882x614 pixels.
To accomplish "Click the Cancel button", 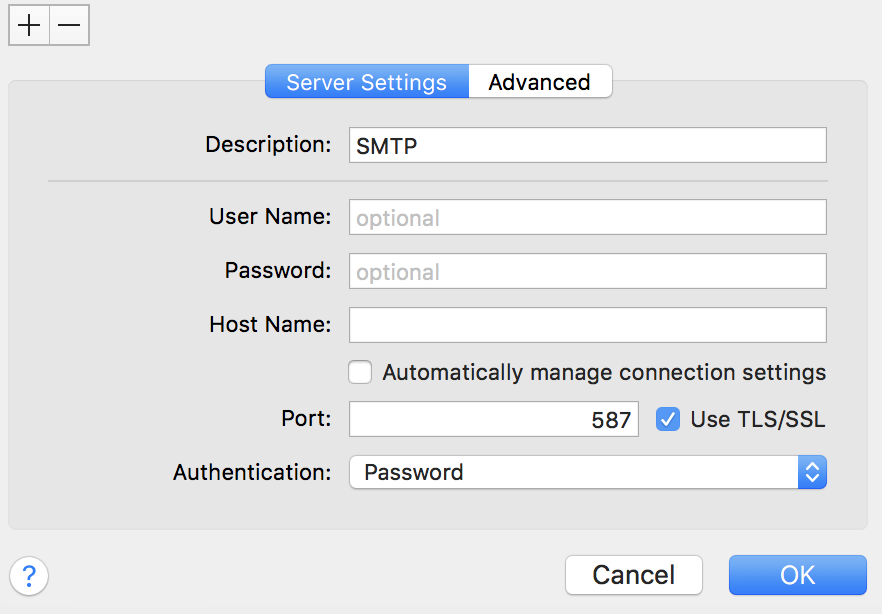I will [633, 575].
